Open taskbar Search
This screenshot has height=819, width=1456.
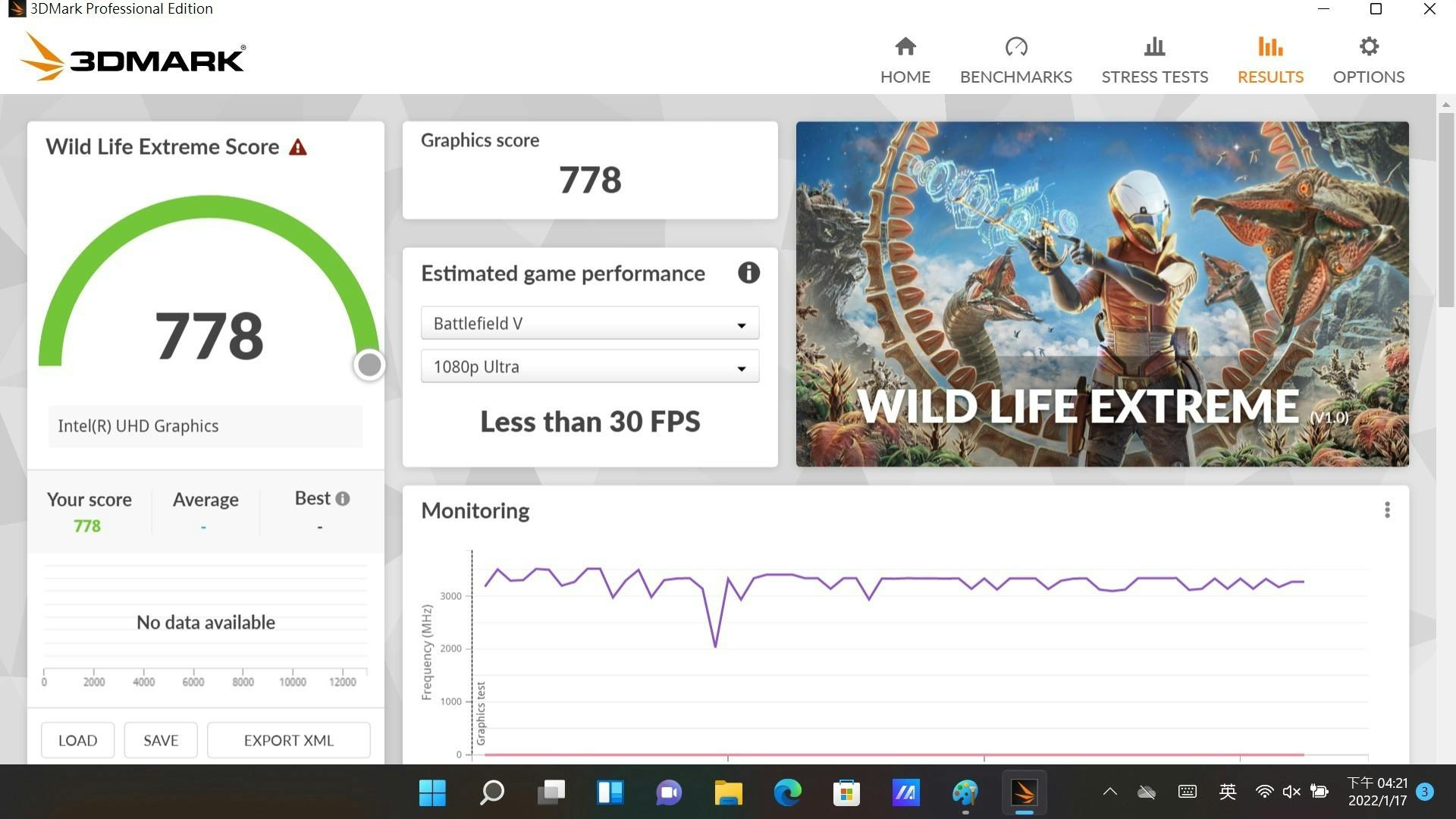[x=491, y=792]
